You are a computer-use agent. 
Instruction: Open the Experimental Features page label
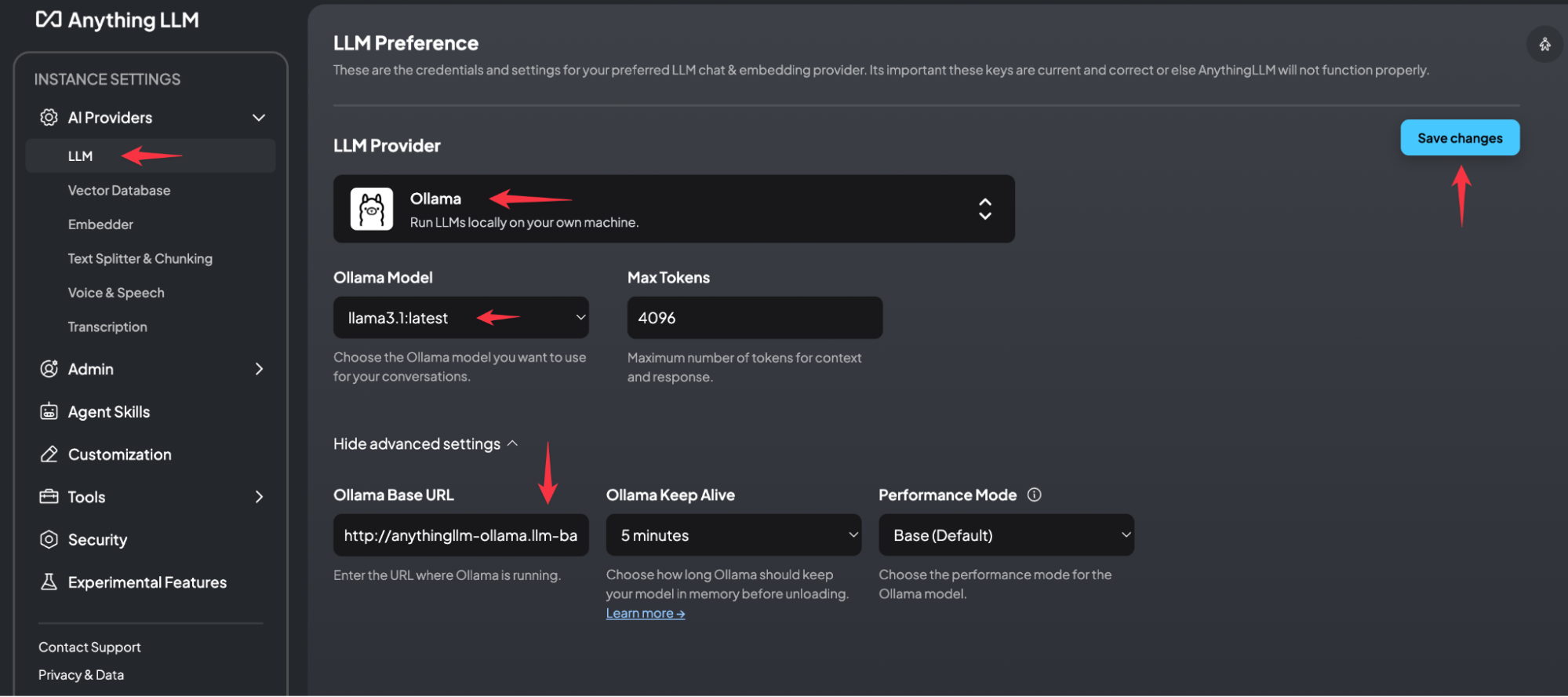tap(147, 582)
